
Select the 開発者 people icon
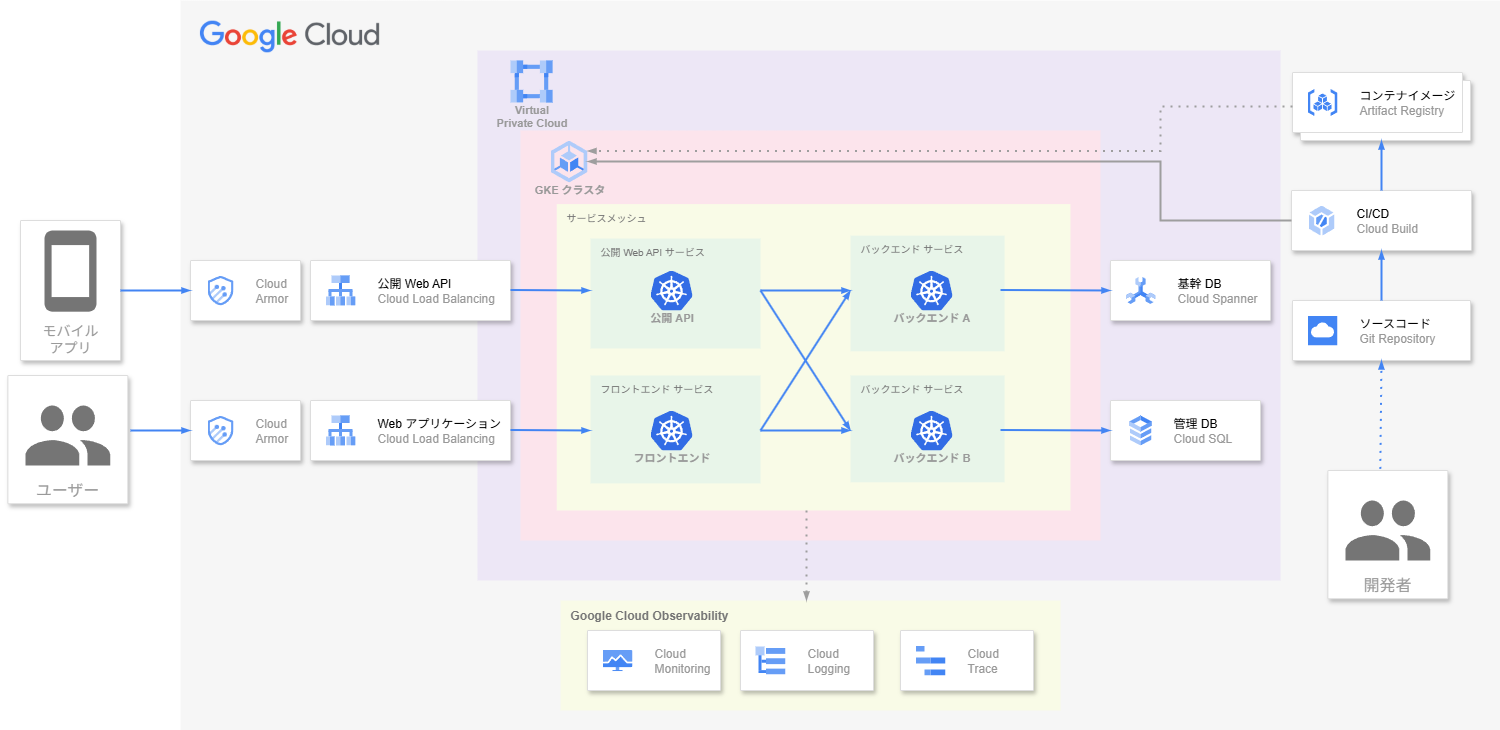(1387, 531)
